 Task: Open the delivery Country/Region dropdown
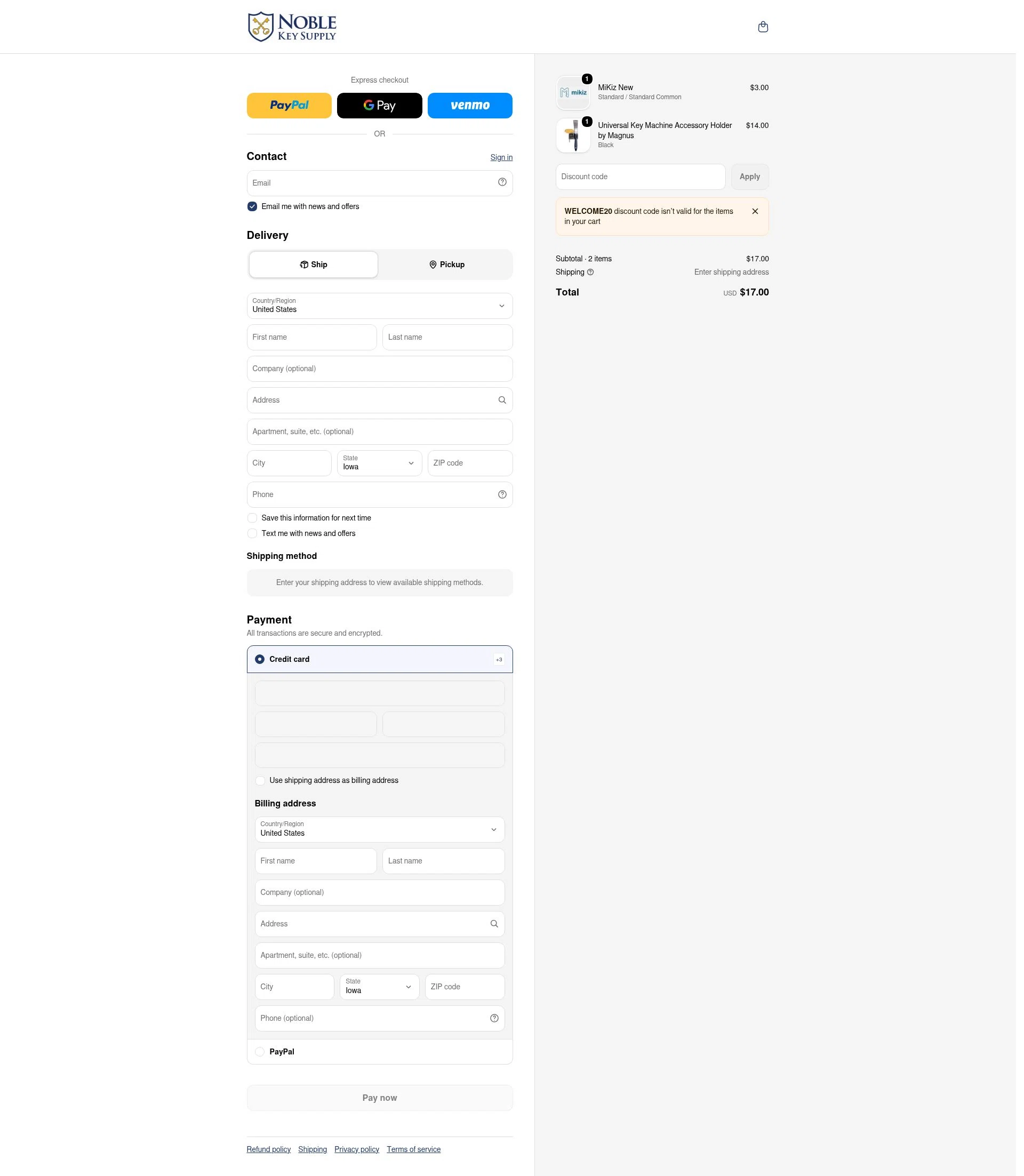click(382, 308)
